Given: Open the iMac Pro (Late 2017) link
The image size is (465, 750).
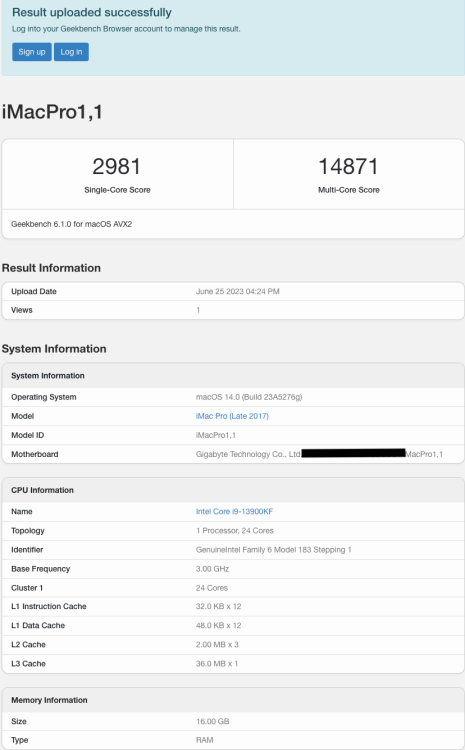Looking at the screenshot, I should click(232, 416).
